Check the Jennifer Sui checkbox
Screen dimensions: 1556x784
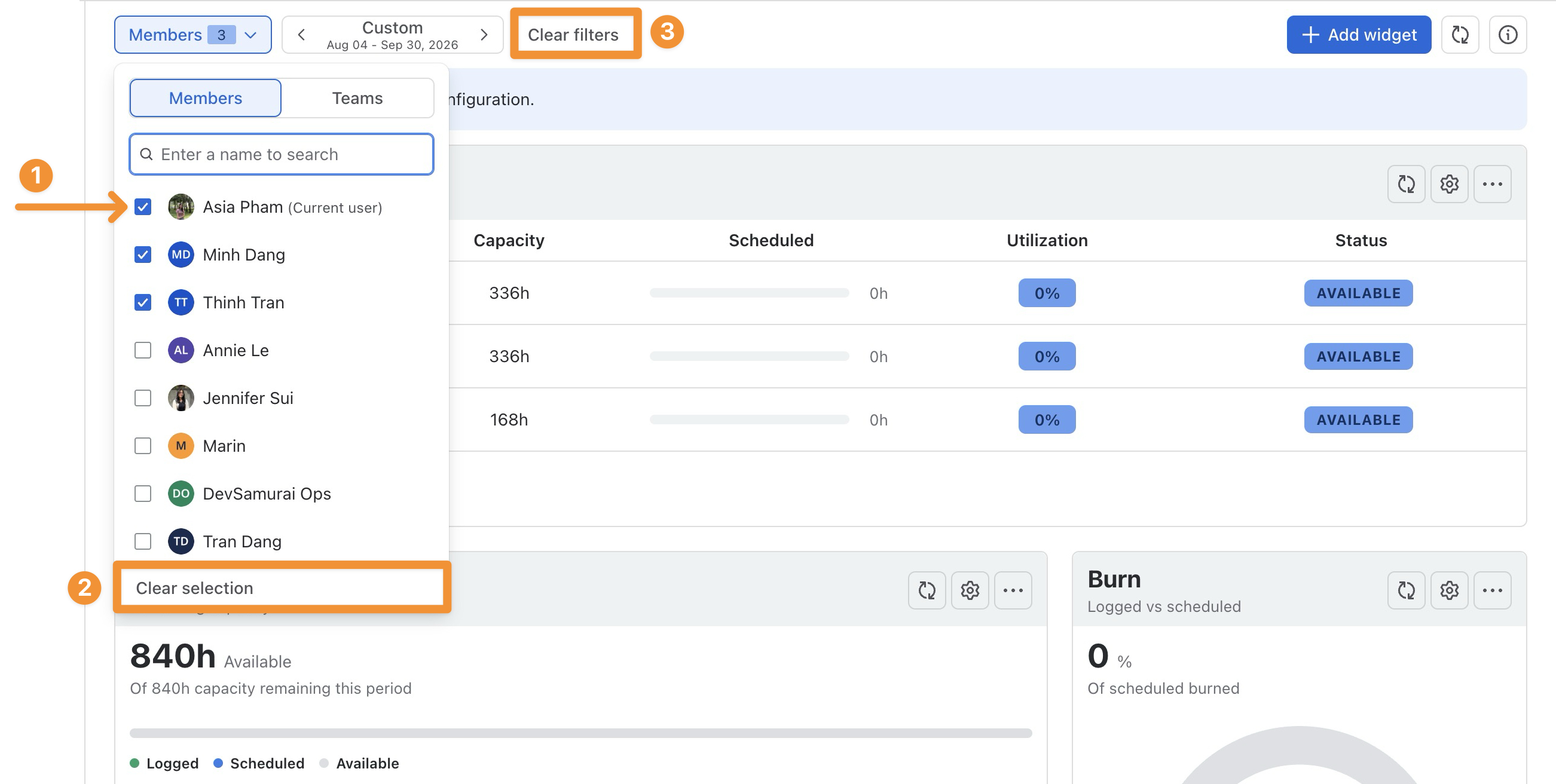coord(142,398)
